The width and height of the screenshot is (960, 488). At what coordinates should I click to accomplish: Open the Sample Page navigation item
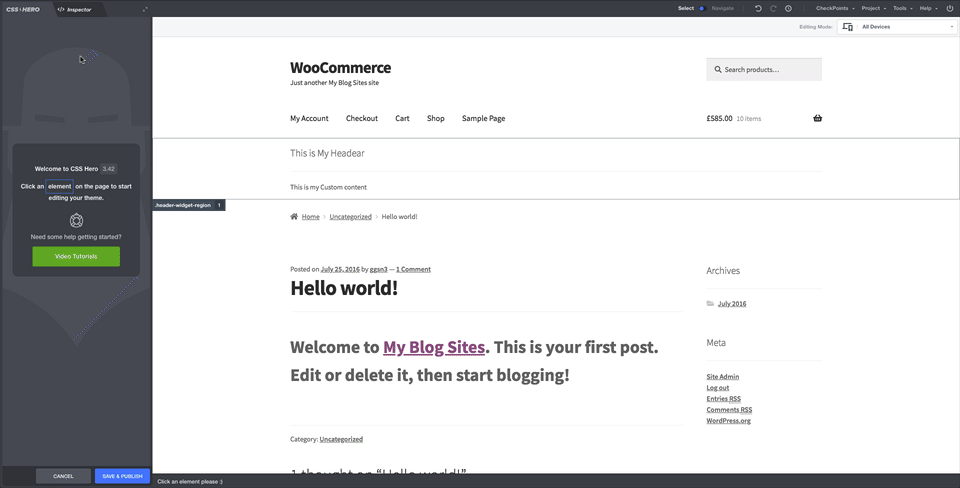click(x=483, y=118)
